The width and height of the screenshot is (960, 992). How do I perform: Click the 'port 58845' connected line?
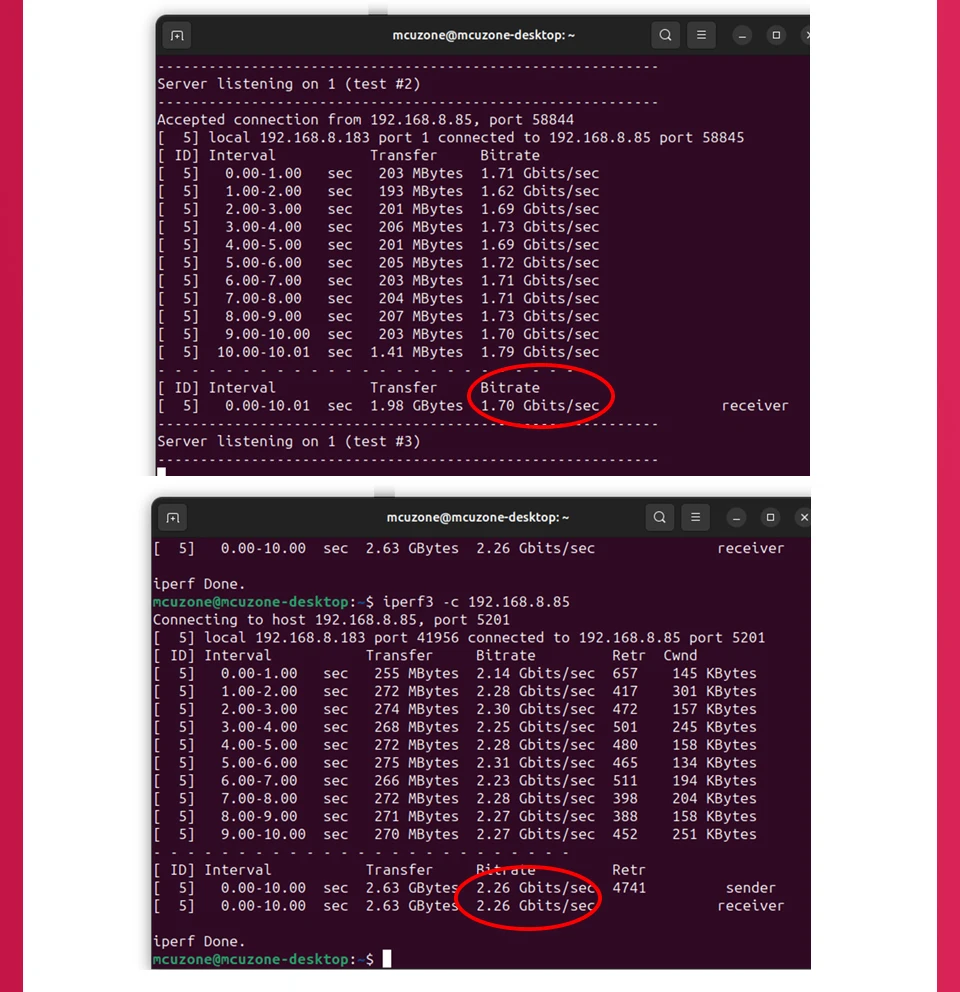coord(451,137)
